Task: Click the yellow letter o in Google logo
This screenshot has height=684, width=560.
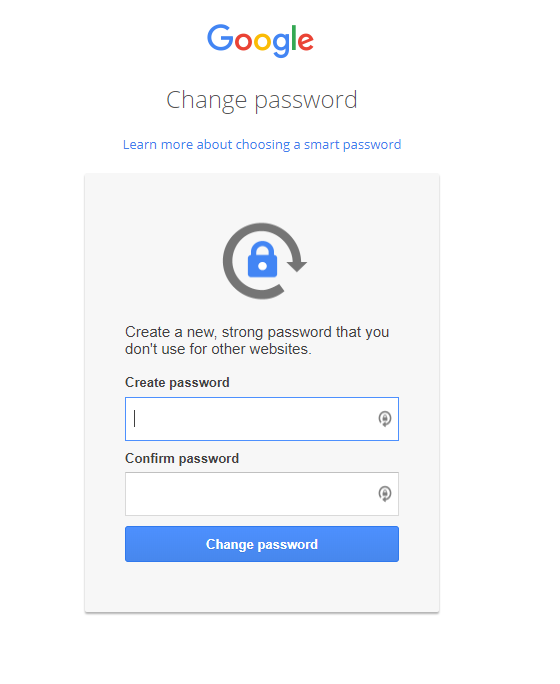Action: click(263, 41)
